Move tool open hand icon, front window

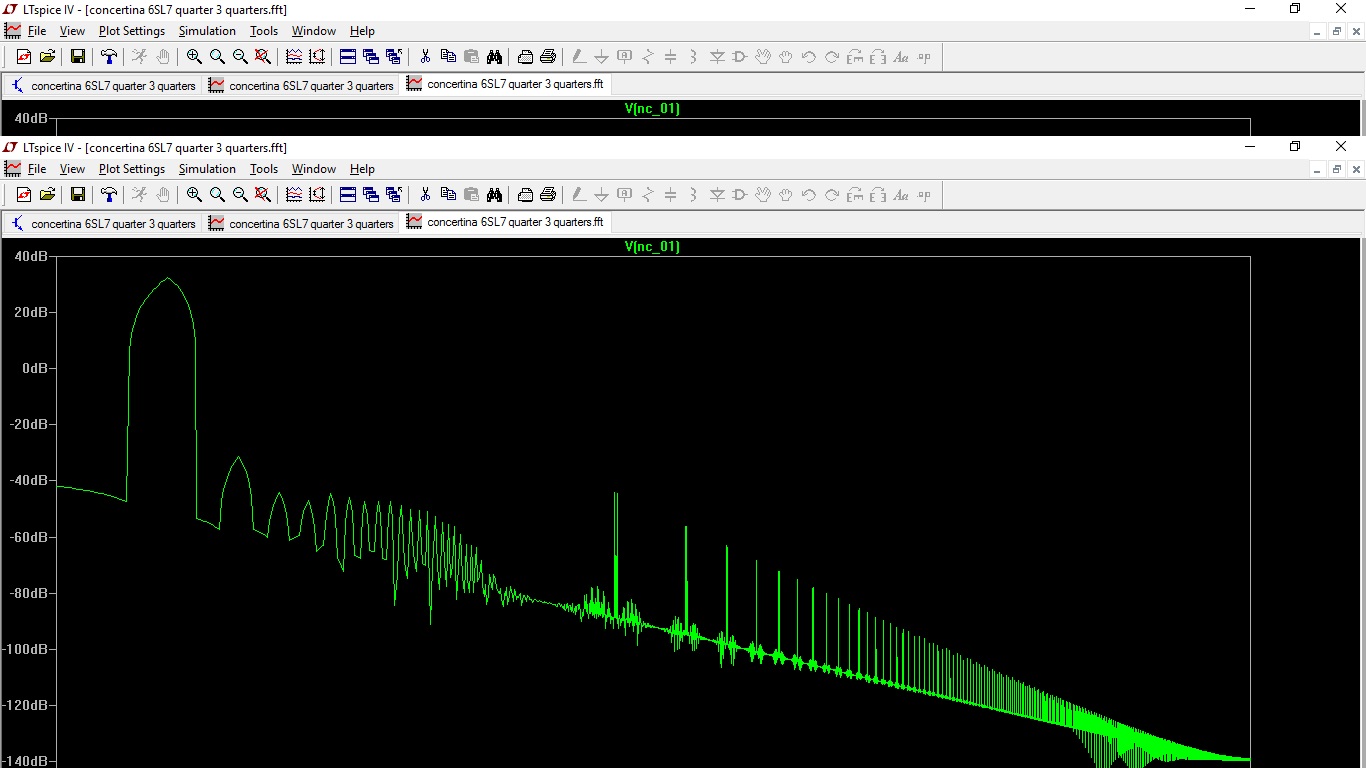[x=763, y=195]
